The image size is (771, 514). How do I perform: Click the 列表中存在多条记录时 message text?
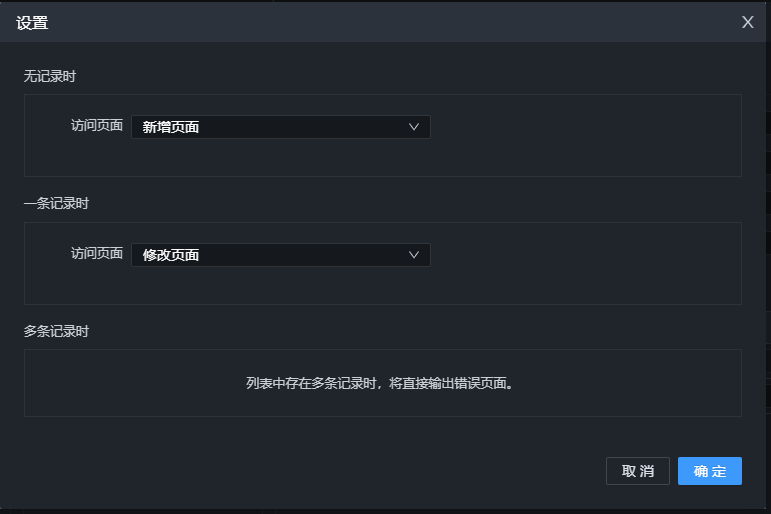coord(382,383)
